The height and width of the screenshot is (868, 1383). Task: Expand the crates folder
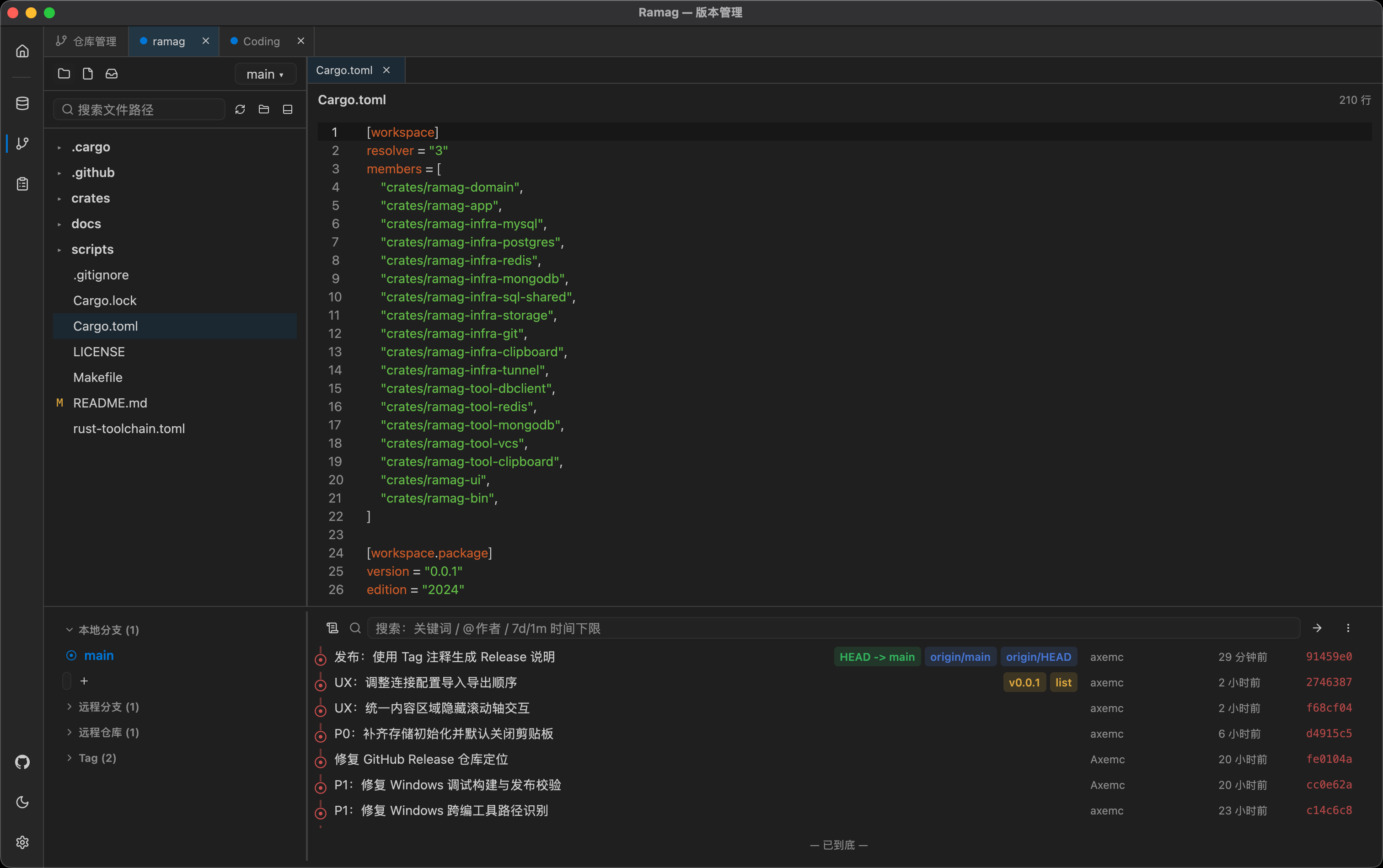pos(90,198)
